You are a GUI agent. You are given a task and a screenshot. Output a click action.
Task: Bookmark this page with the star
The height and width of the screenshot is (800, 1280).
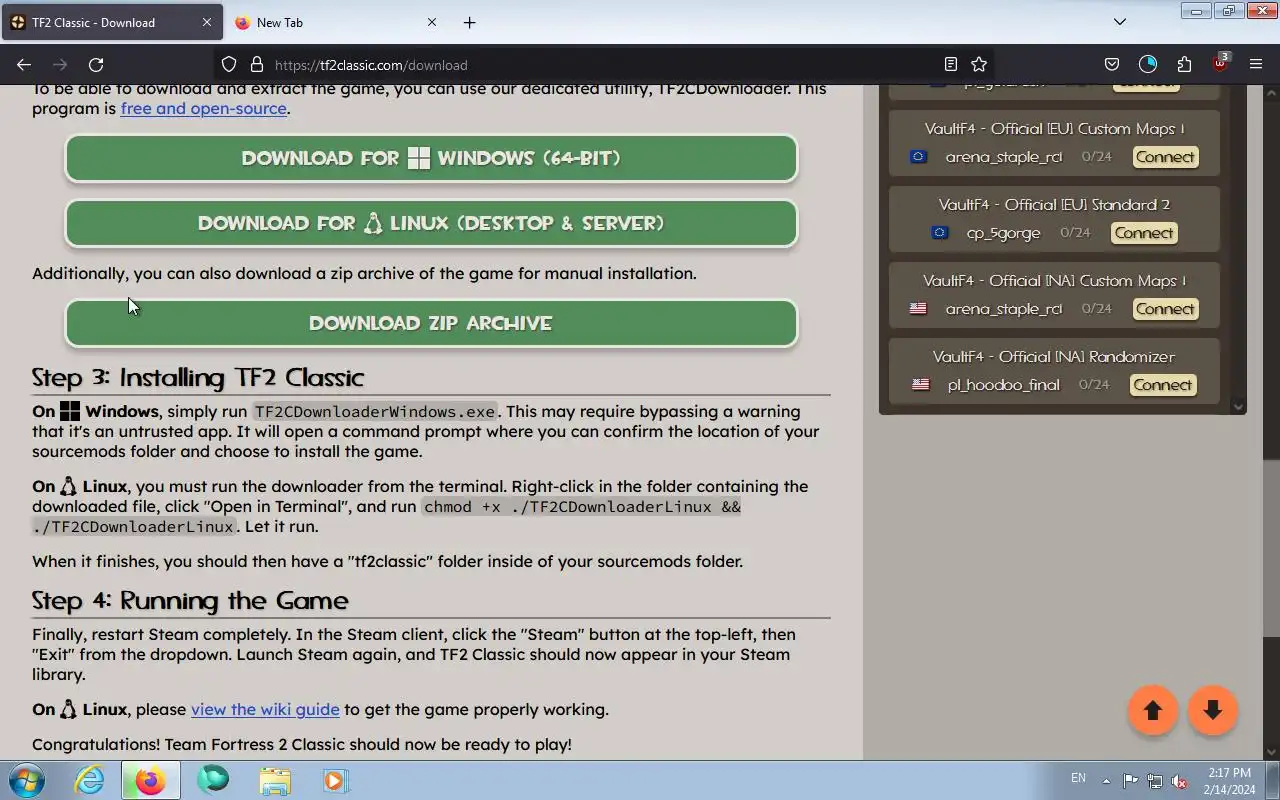(979, 65)
